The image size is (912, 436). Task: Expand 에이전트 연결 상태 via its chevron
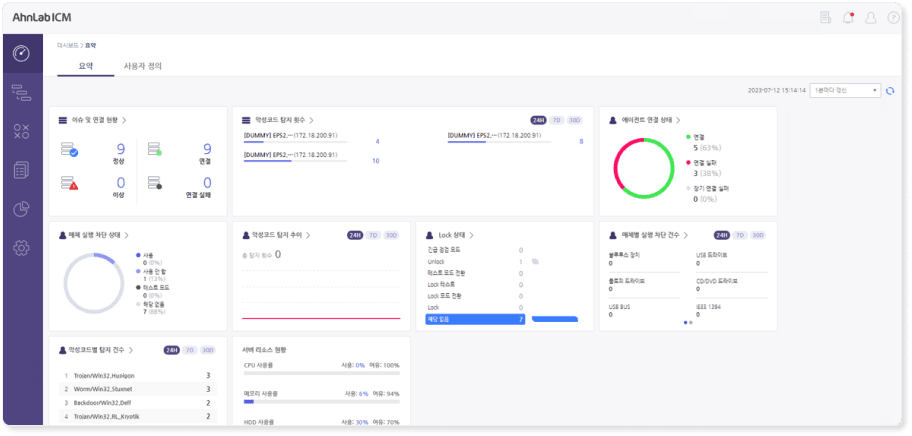tap(678, 120)
